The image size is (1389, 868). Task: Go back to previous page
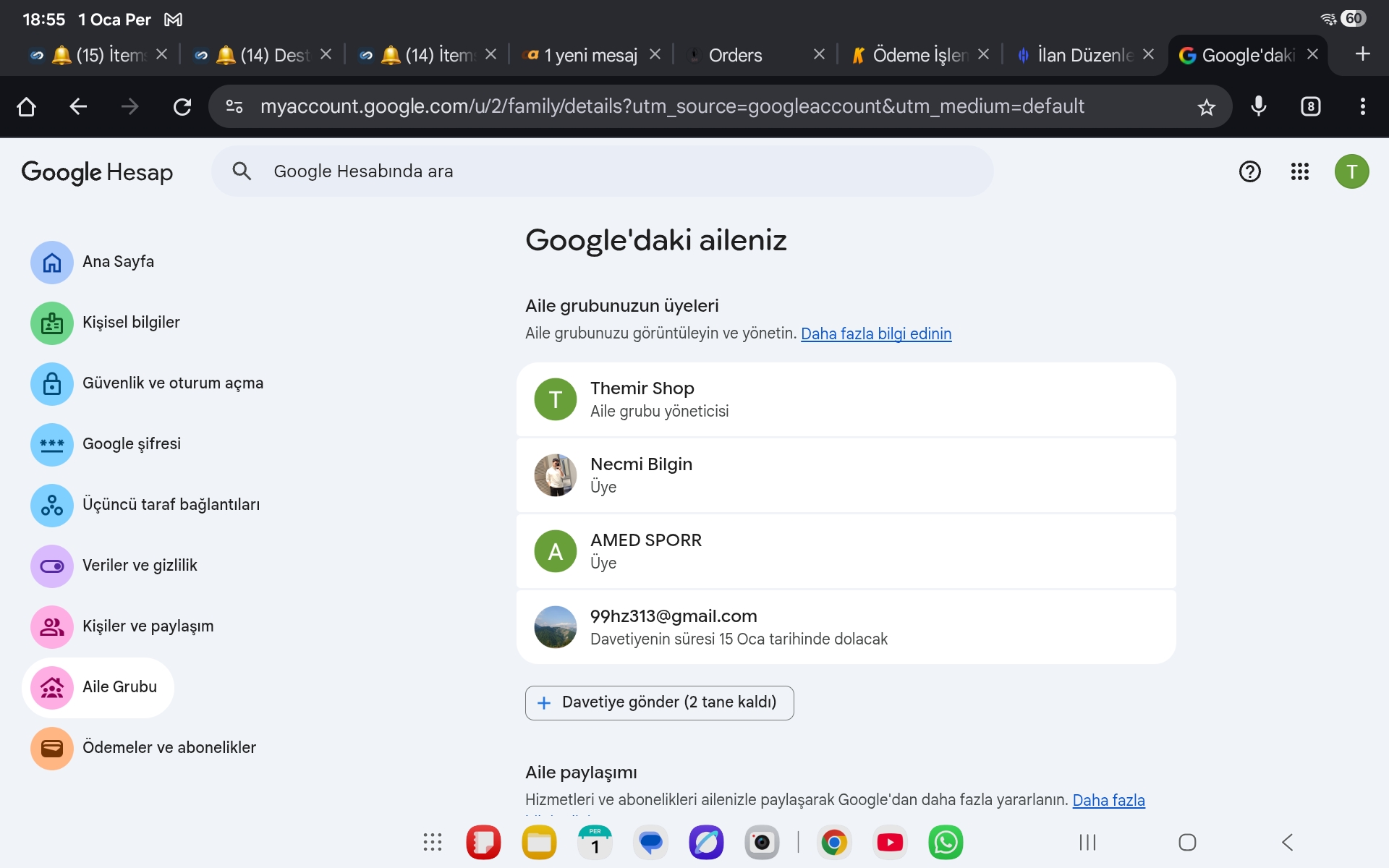click(78, 107)
